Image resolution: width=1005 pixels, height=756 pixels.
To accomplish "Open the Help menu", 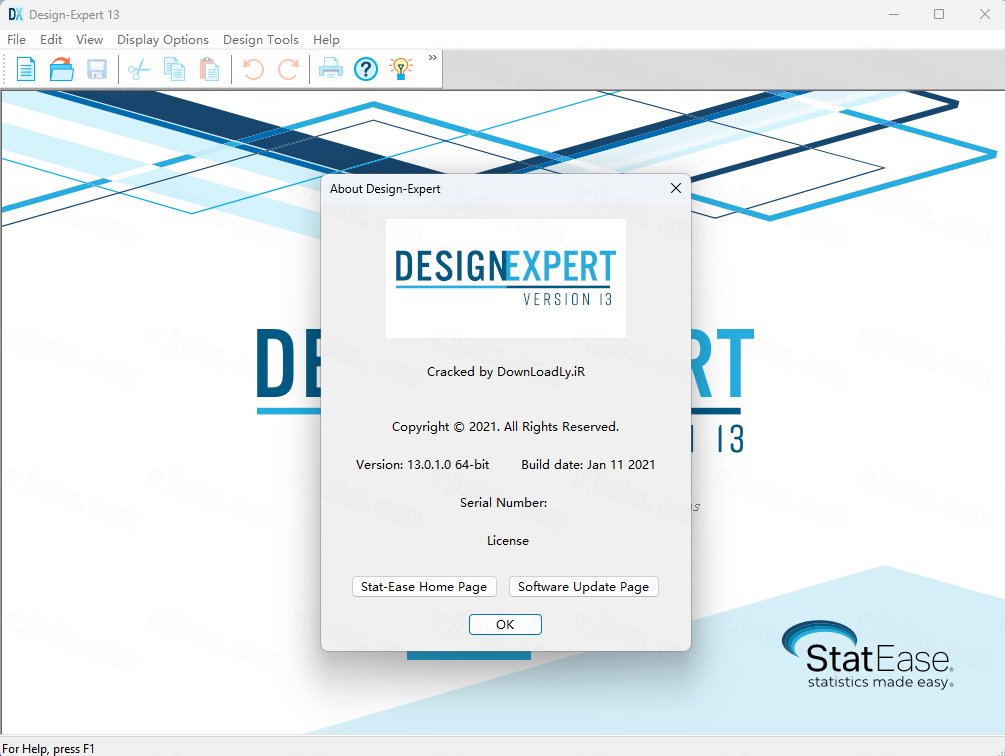I will coord(326,40).
